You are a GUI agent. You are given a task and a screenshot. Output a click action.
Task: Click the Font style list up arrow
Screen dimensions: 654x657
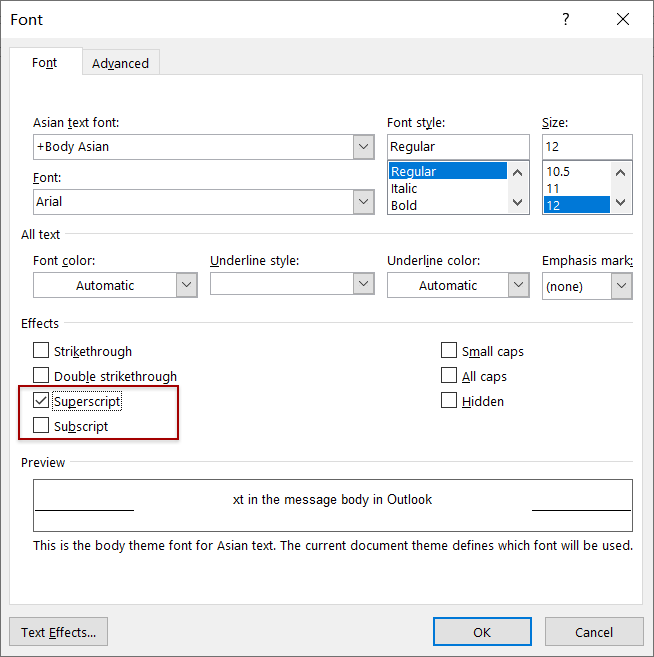tap(517, 172)
